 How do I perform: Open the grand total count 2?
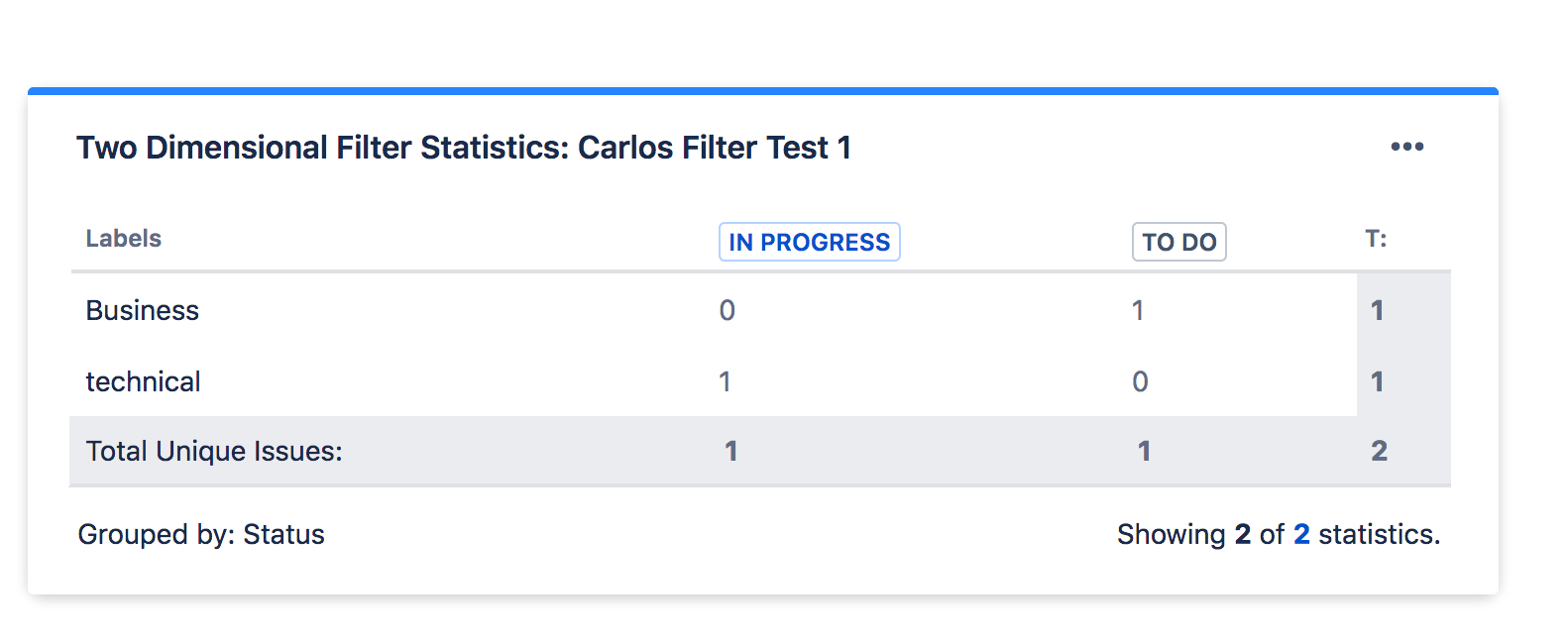tap(1379, 452)
